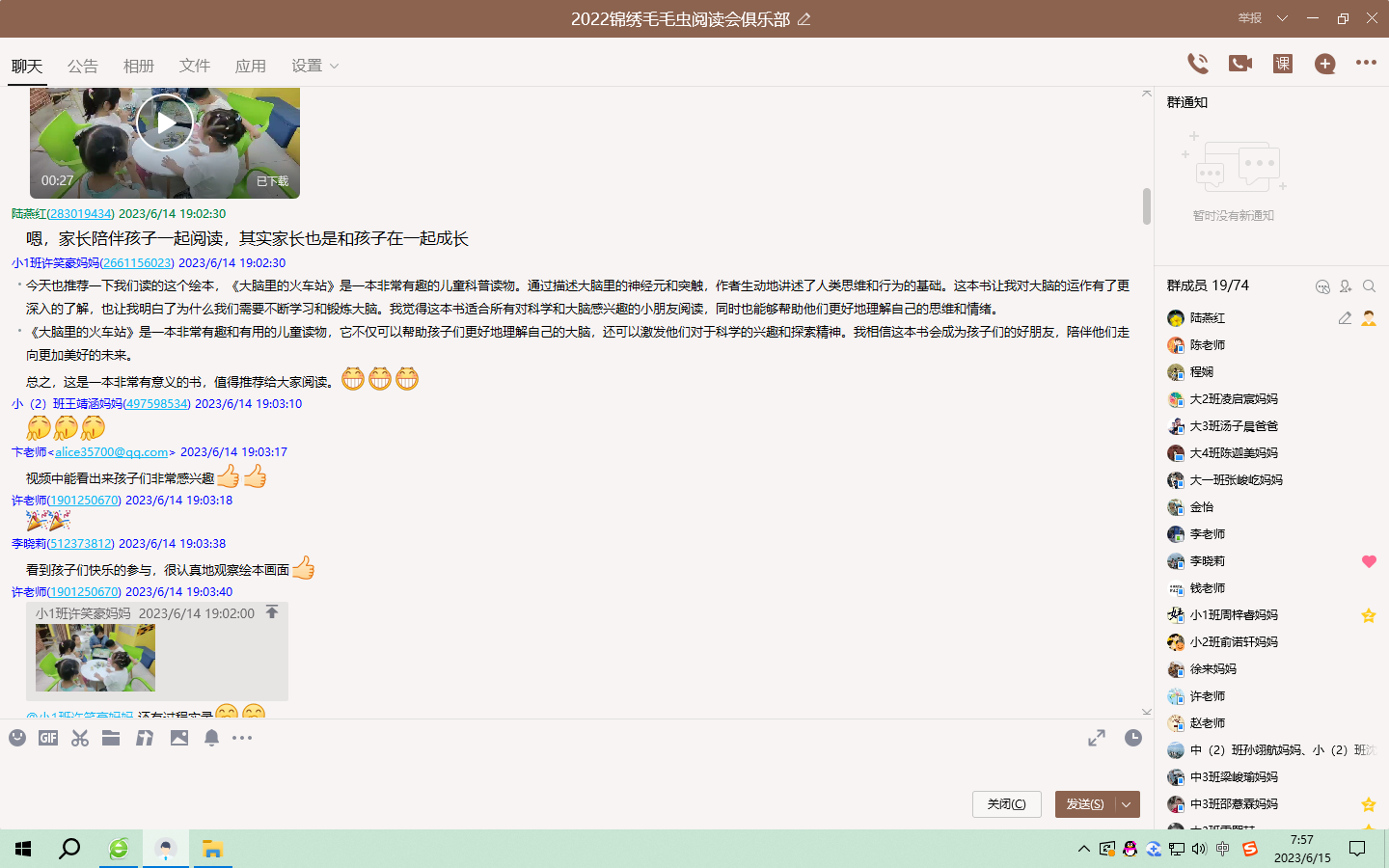Screen dimensions: 1389x868
Task: Click the volume icon in system tray
Action: pos(1199,849)
